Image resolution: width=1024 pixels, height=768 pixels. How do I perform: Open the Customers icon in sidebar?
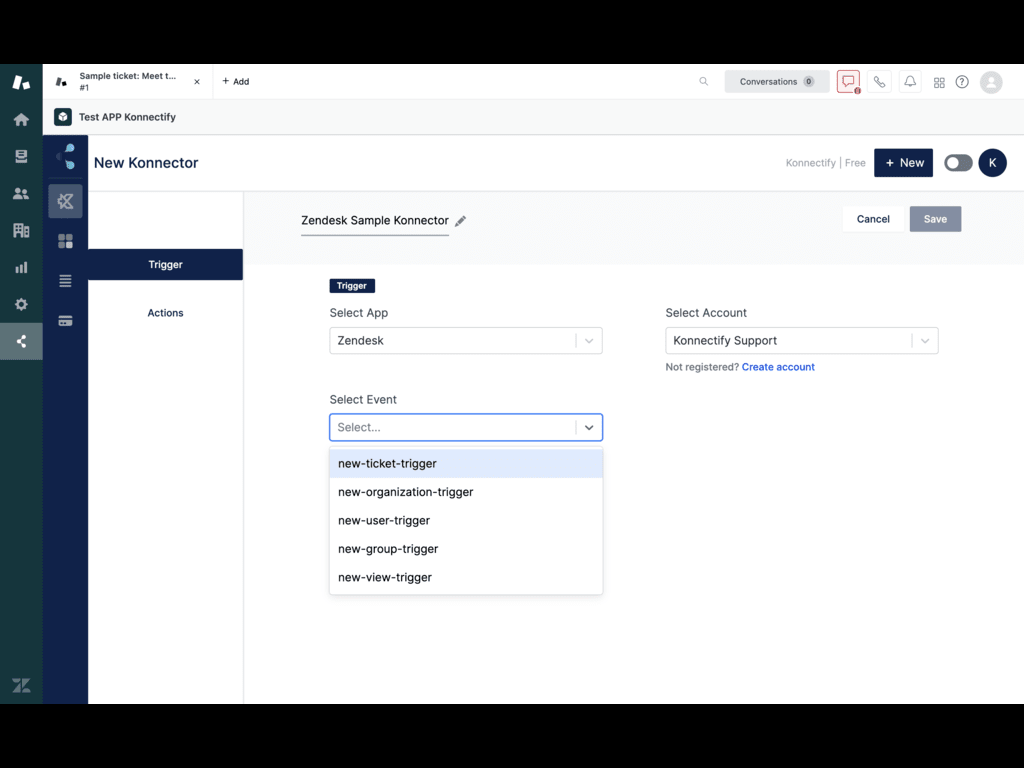[21, 193]
